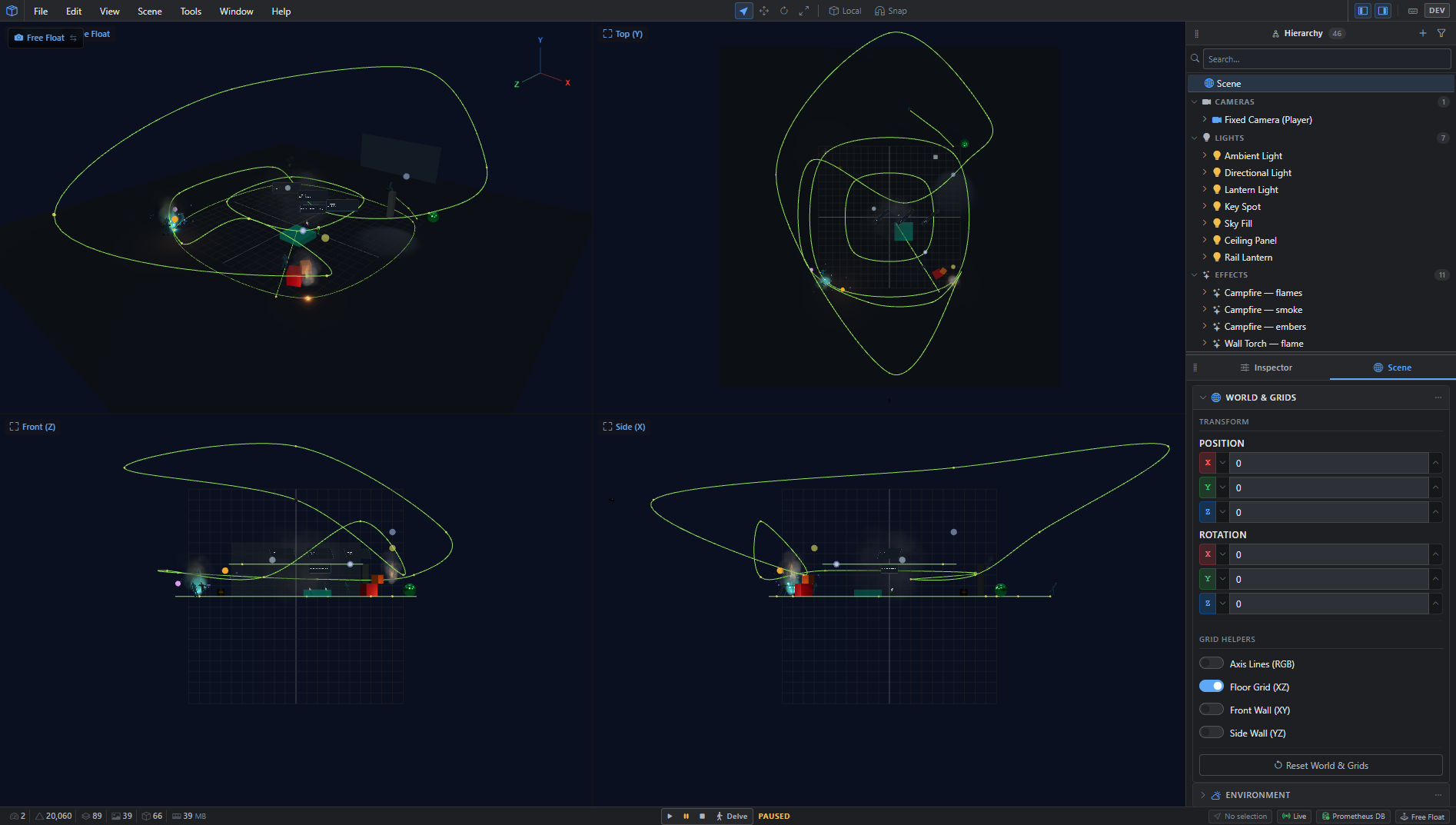Click Campfire — flames particle icon
Viewport: 1456px width, 825px height.
(x=1217, y=293)
